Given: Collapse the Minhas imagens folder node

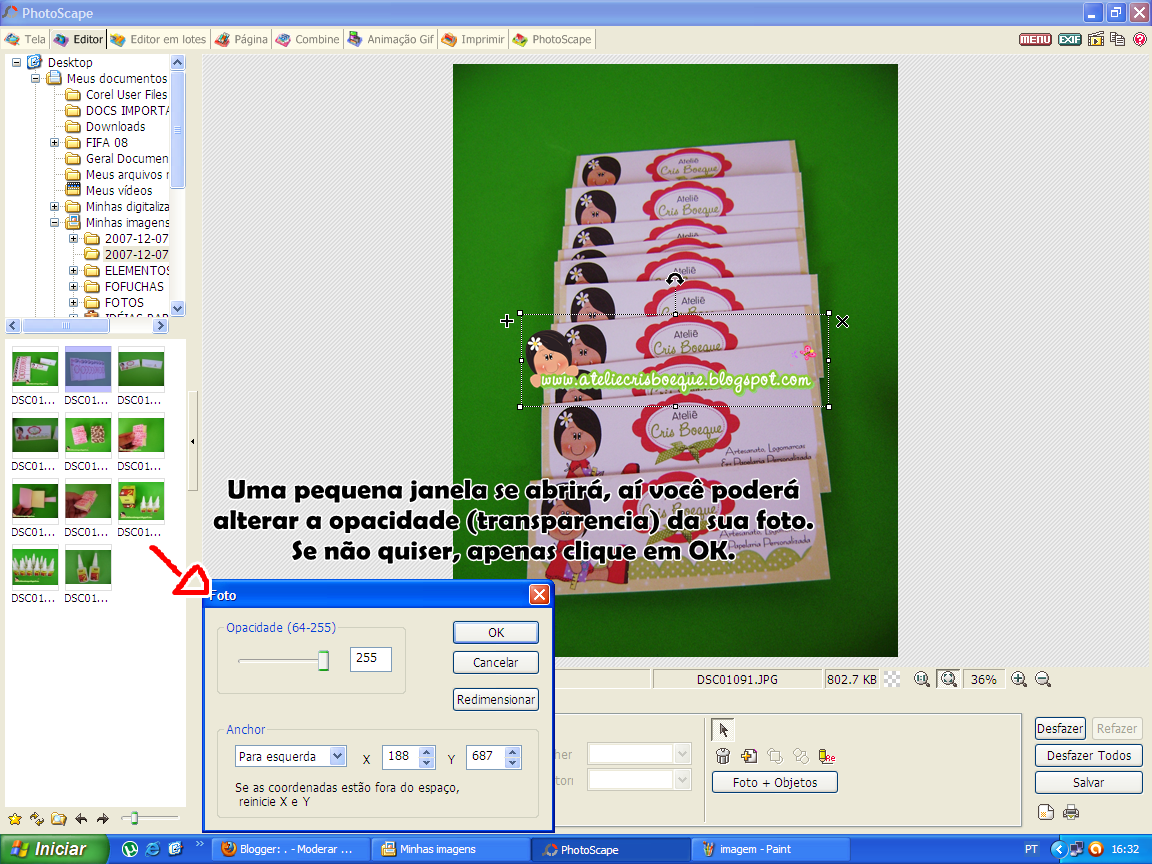Looking at the screenshot, I should [54, 223].
